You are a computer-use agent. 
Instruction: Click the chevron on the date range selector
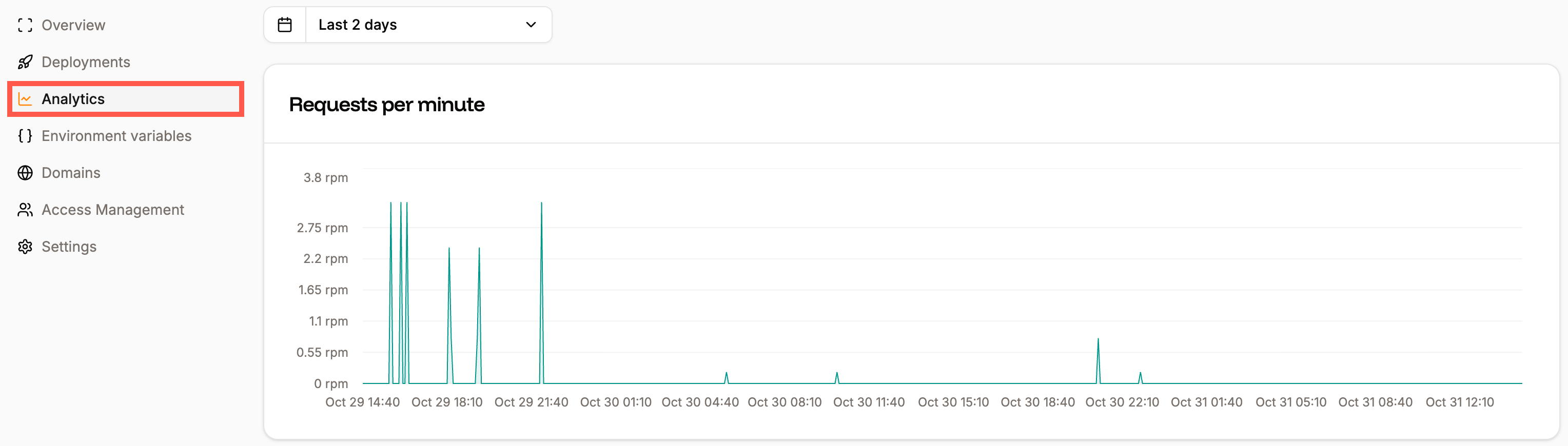[x=530, y=25]
